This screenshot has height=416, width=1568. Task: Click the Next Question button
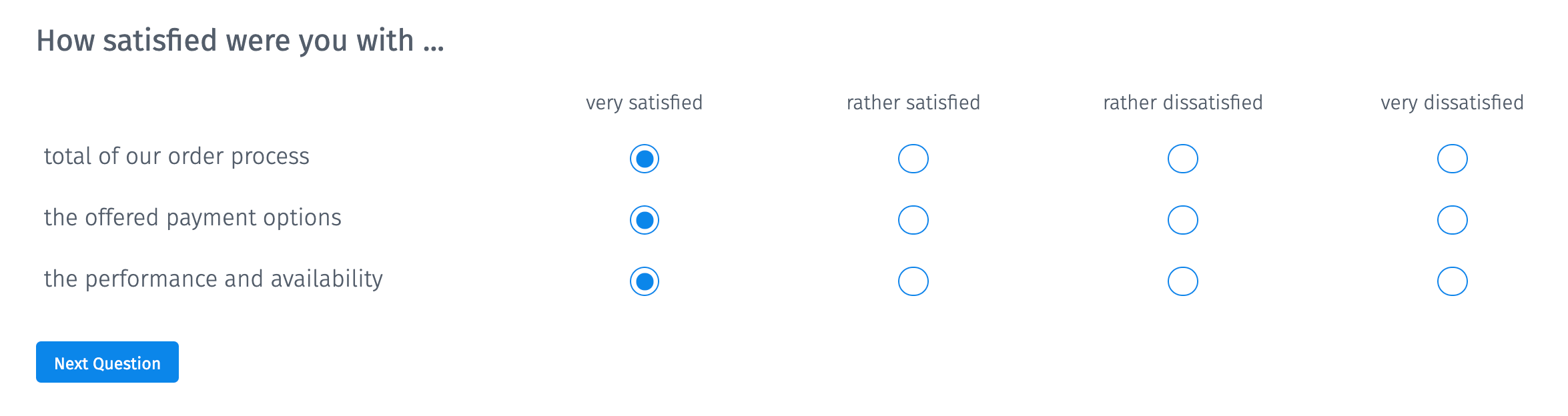[x=107, y=362]
